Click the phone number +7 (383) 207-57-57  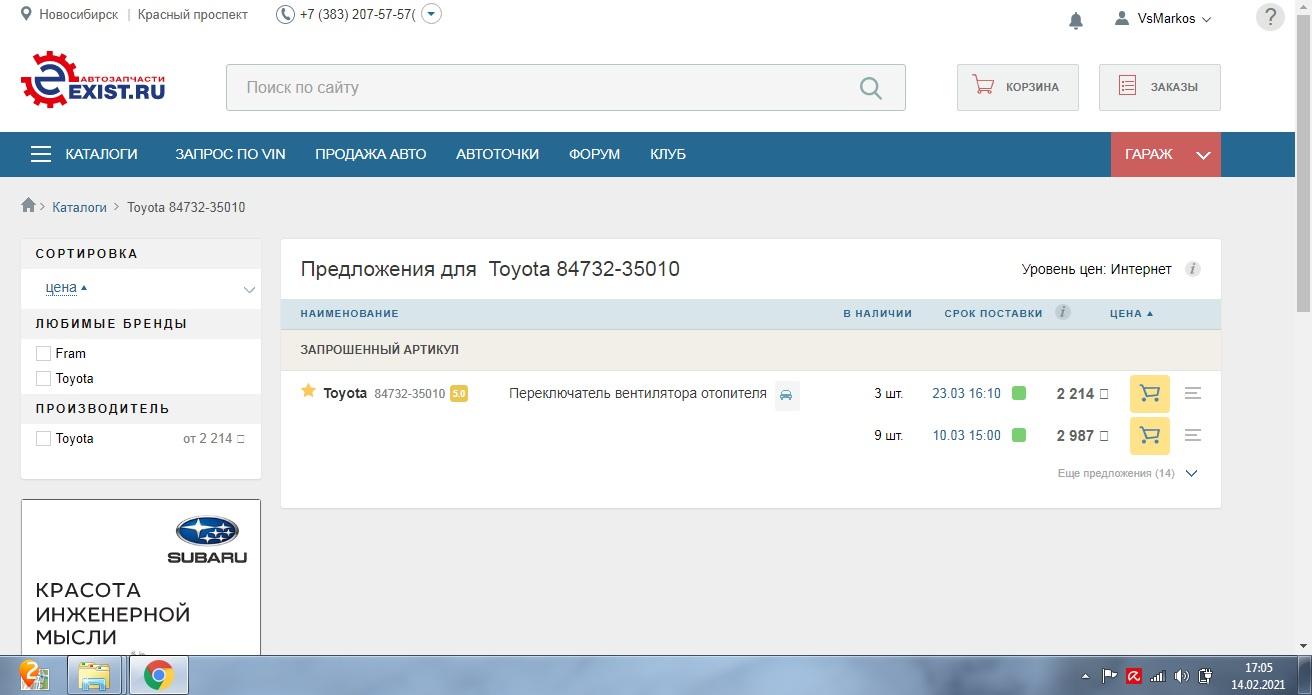[x=357, y=15]
